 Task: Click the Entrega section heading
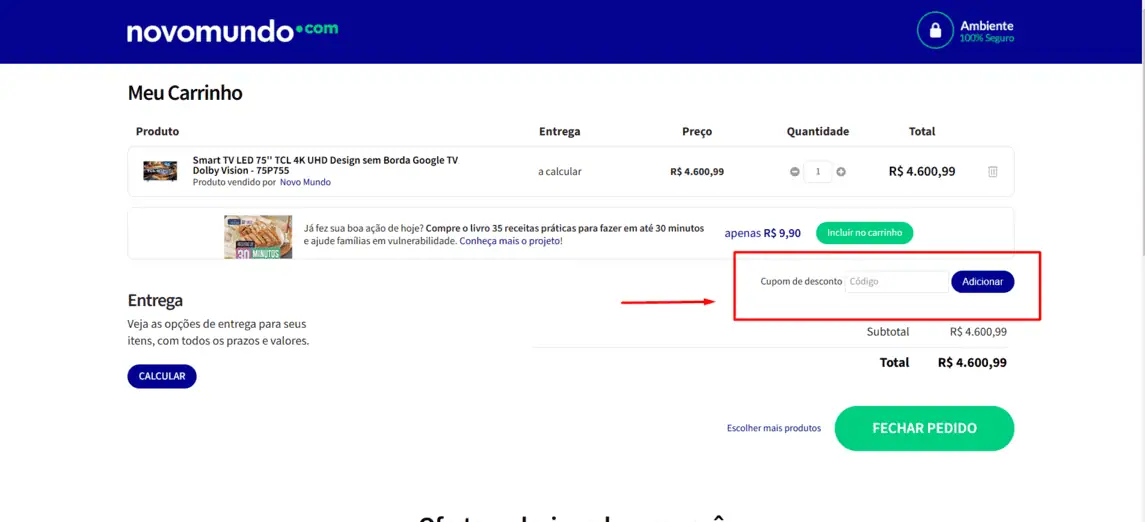pyautogui.click(x=155, y=300)
